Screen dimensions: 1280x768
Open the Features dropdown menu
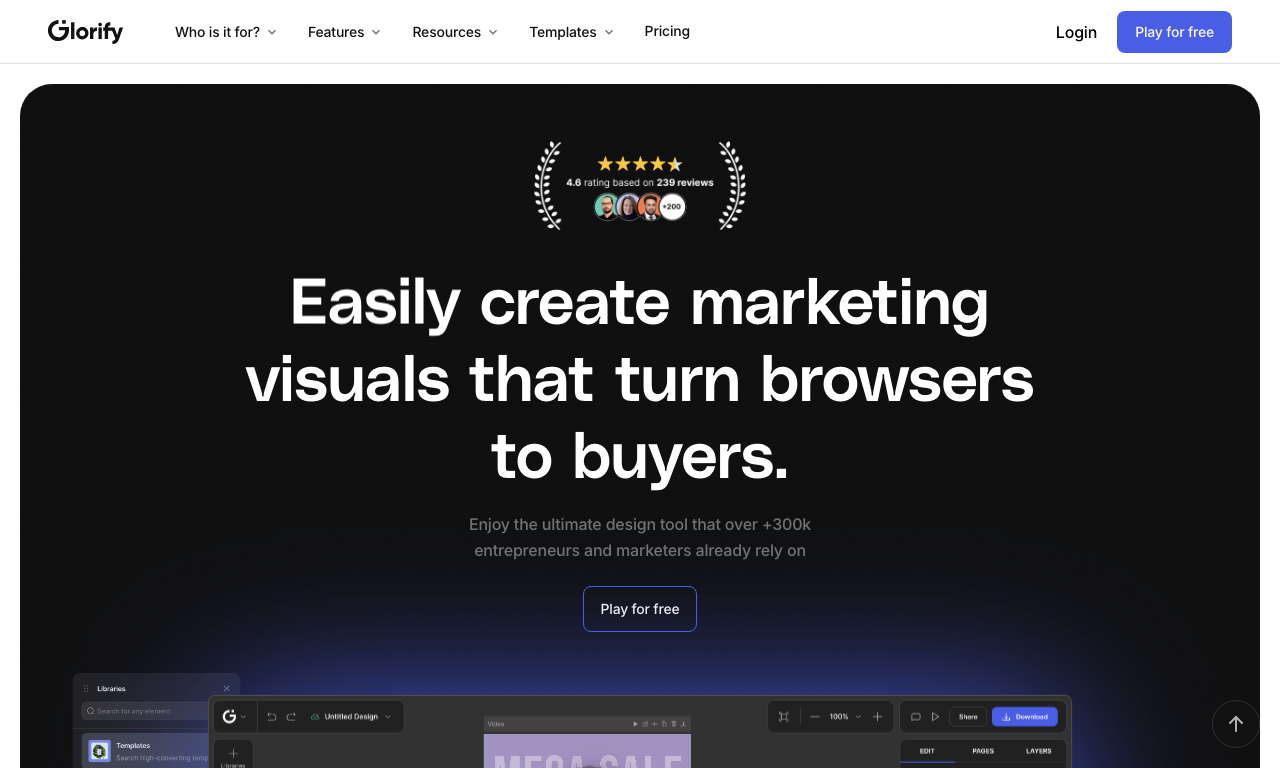coord(344,32)
